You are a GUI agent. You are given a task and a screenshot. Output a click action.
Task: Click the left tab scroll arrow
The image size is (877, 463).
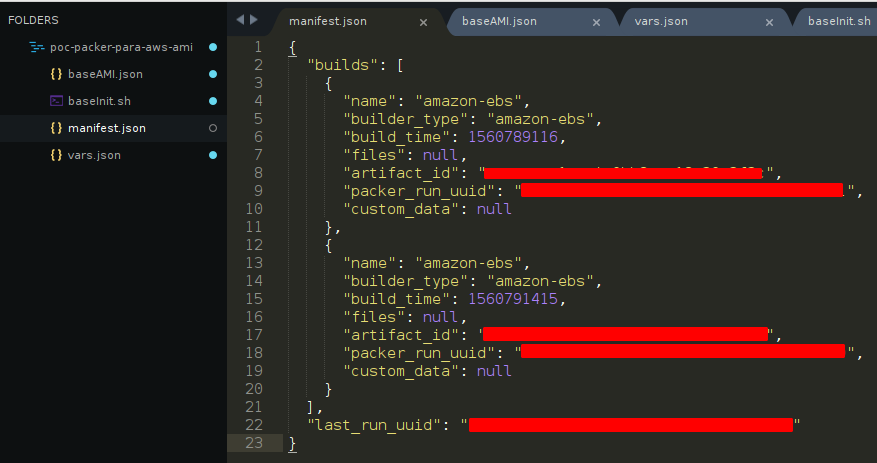click(x=240, y=20)
